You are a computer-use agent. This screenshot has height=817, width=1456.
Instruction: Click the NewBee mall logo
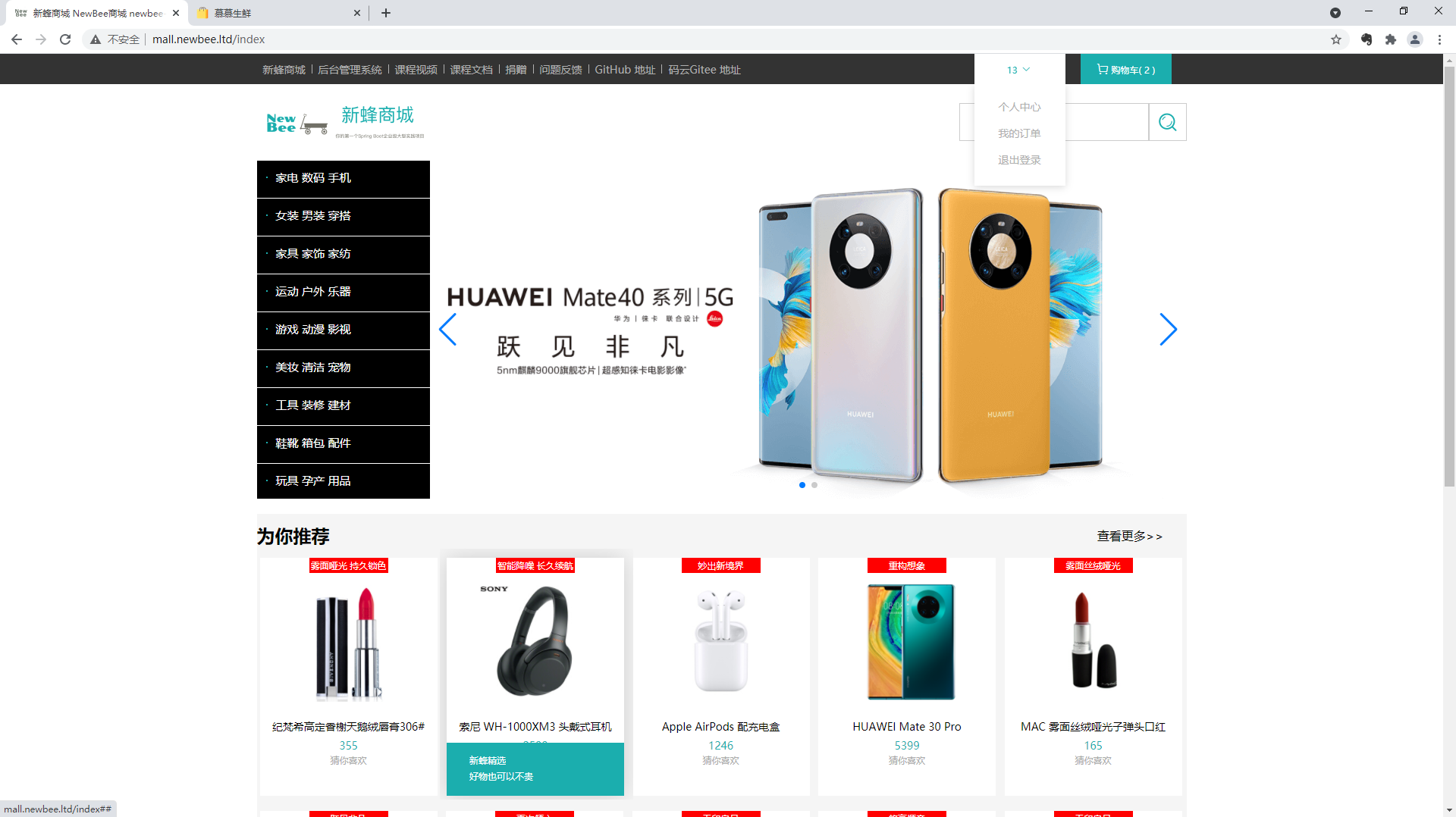345,122
